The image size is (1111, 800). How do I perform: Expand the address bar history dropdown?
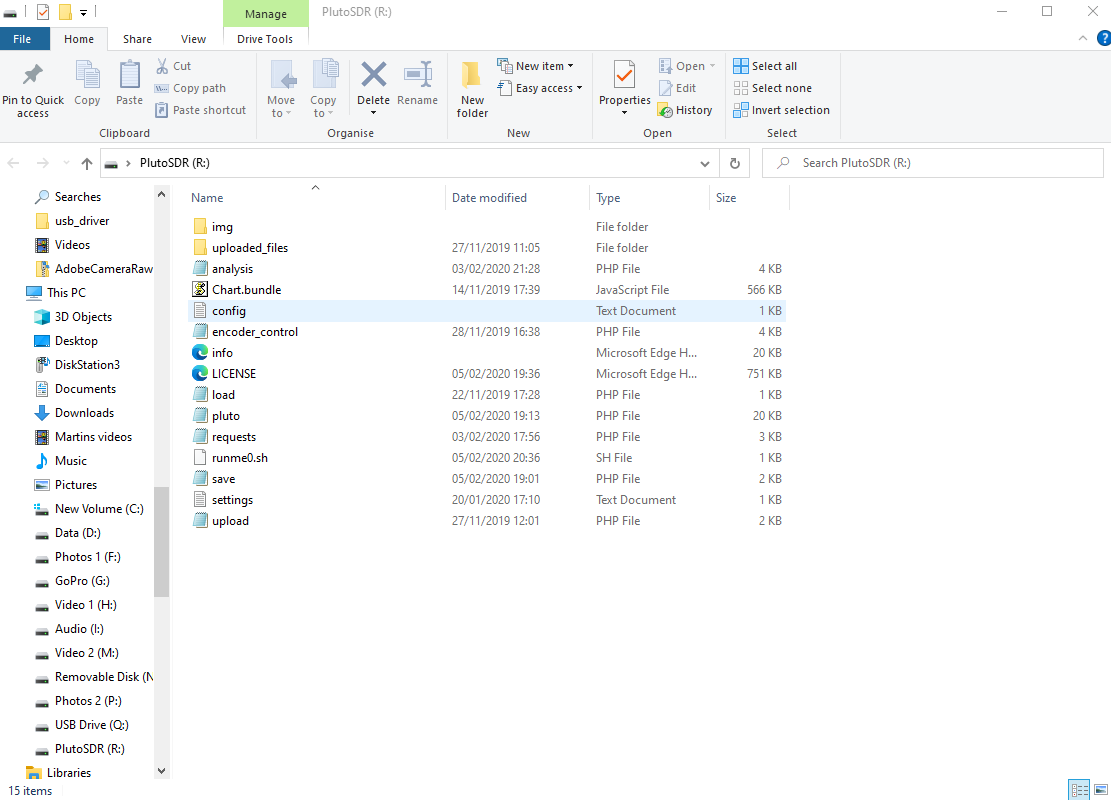pyautogui.click(x=705, y=163)
